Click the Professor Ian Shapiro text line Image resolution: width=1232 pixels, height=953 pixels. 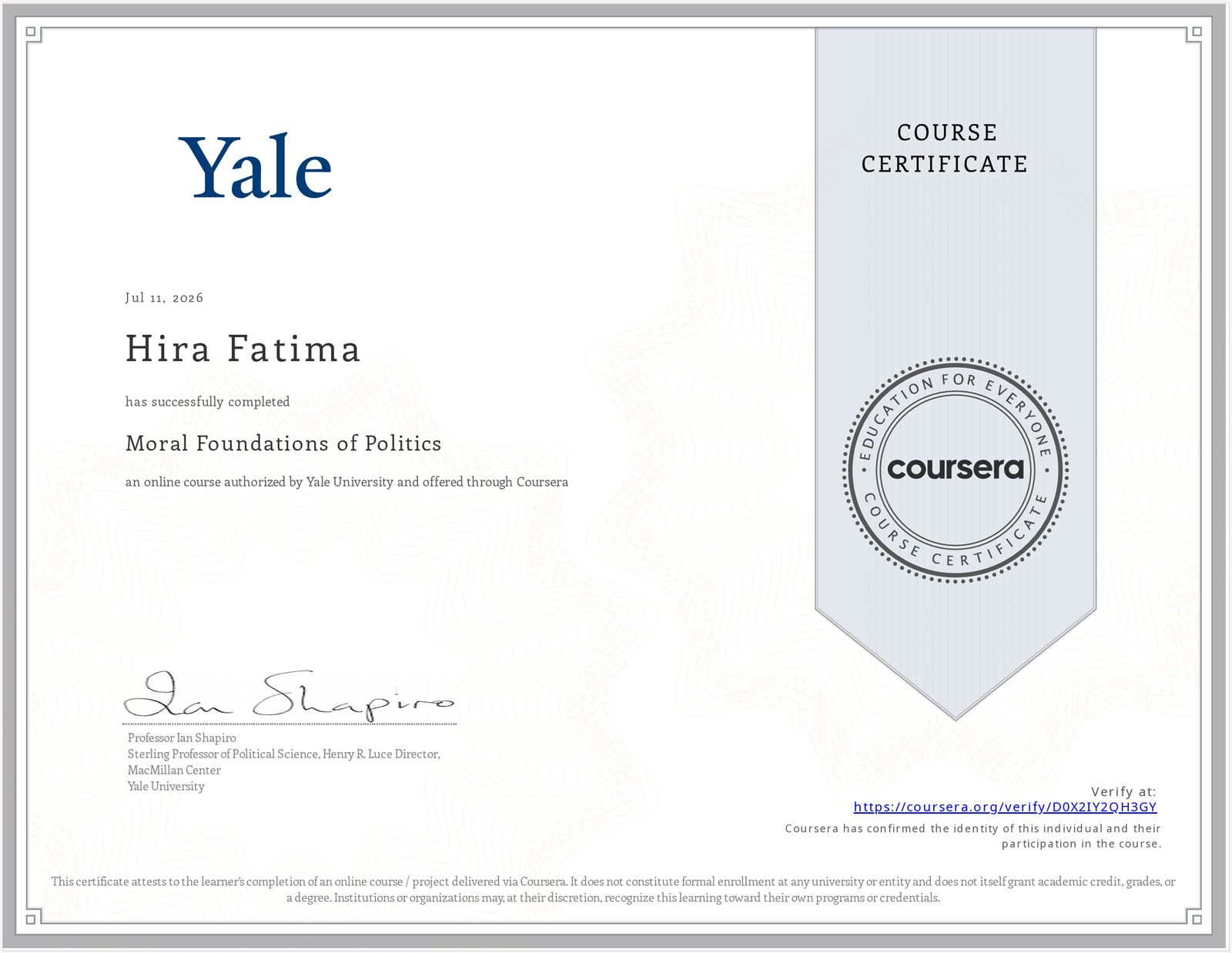(x=182, y=737)
